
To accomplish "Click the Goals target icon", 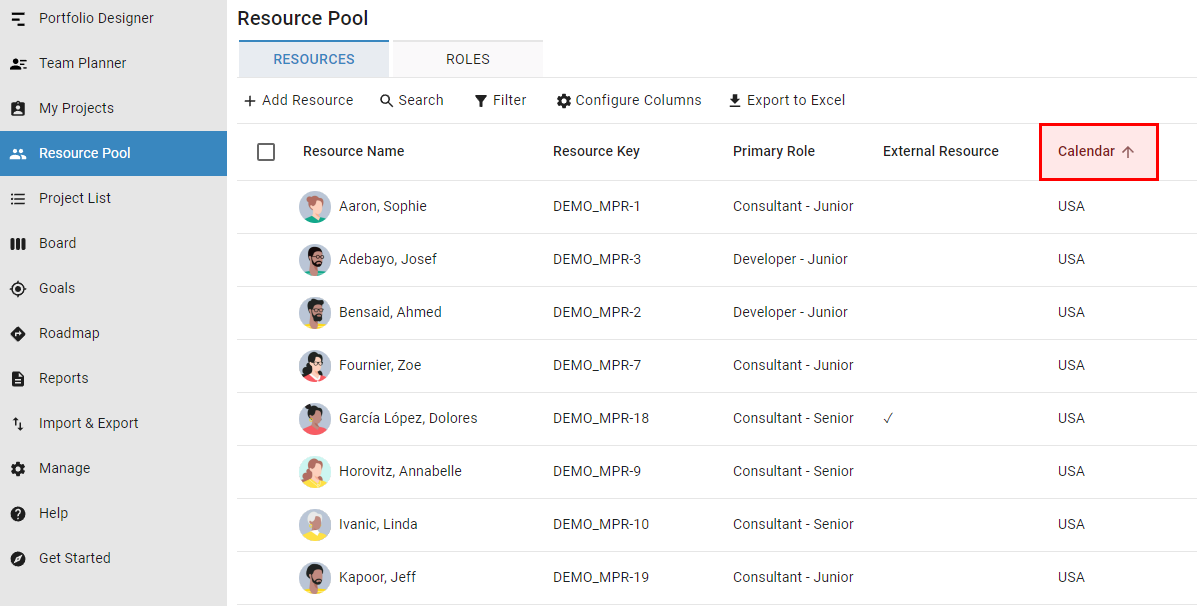I will point(18,289).
